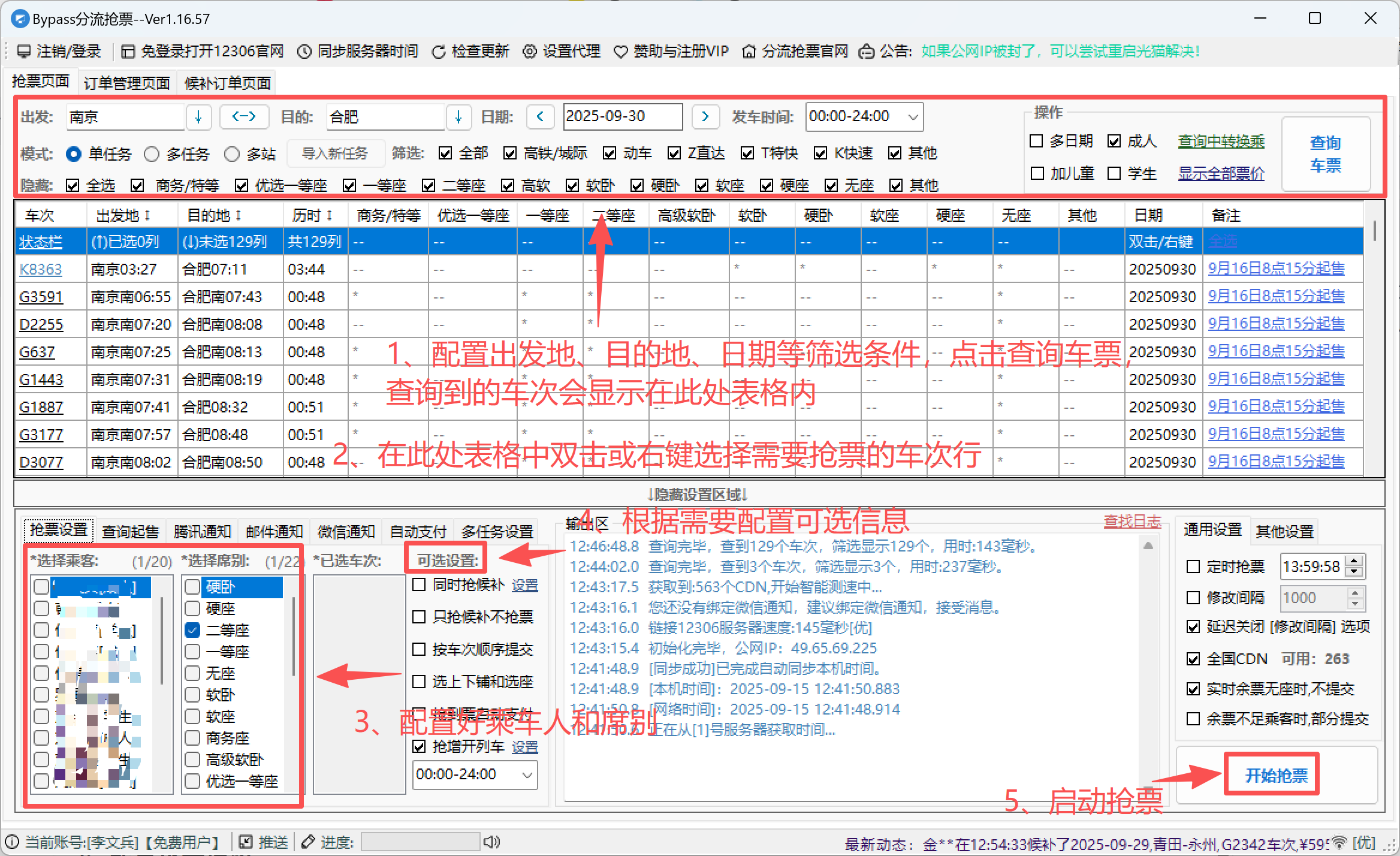Screen dimensions: 1400x856
Task: Open the departure station dropdown arrow
Action: pos(198,116)
